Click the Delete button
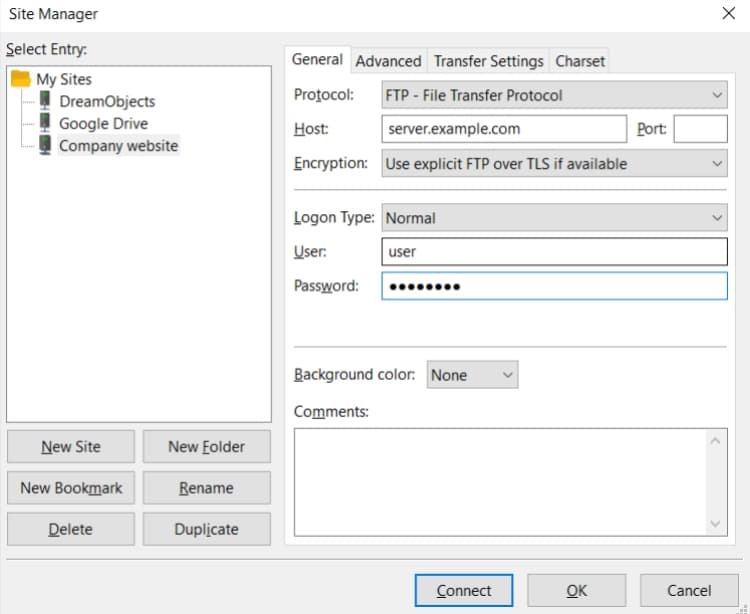This screenshot has height=614, width=750. pos(71,529)
